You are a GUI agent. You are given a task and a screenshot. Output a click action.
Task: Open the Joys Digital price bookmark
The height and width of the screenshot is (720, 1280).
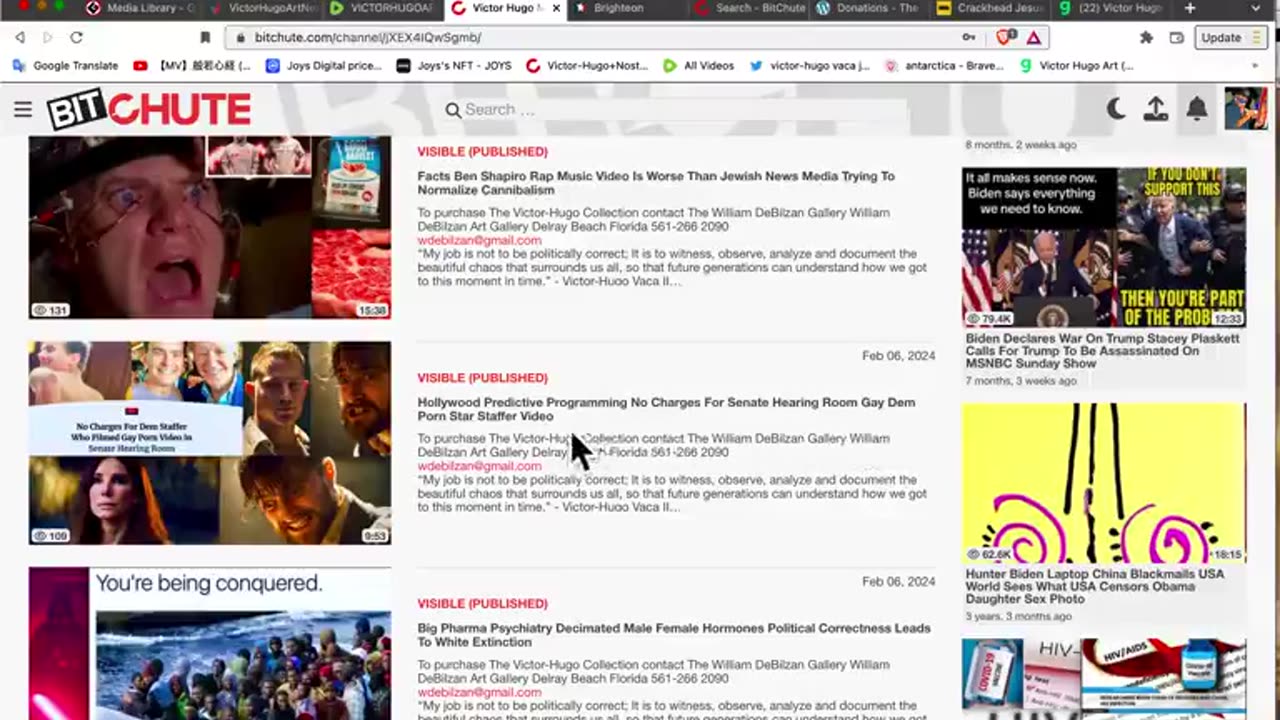click(x=324, y=66)
